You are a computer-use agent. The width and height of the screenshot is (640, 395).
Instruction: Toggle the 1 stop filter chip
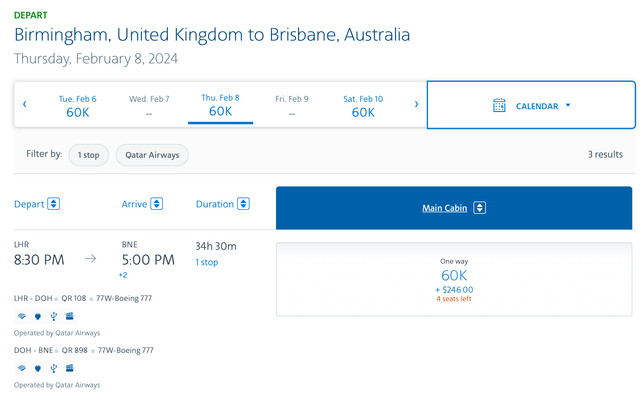(89, 155)
